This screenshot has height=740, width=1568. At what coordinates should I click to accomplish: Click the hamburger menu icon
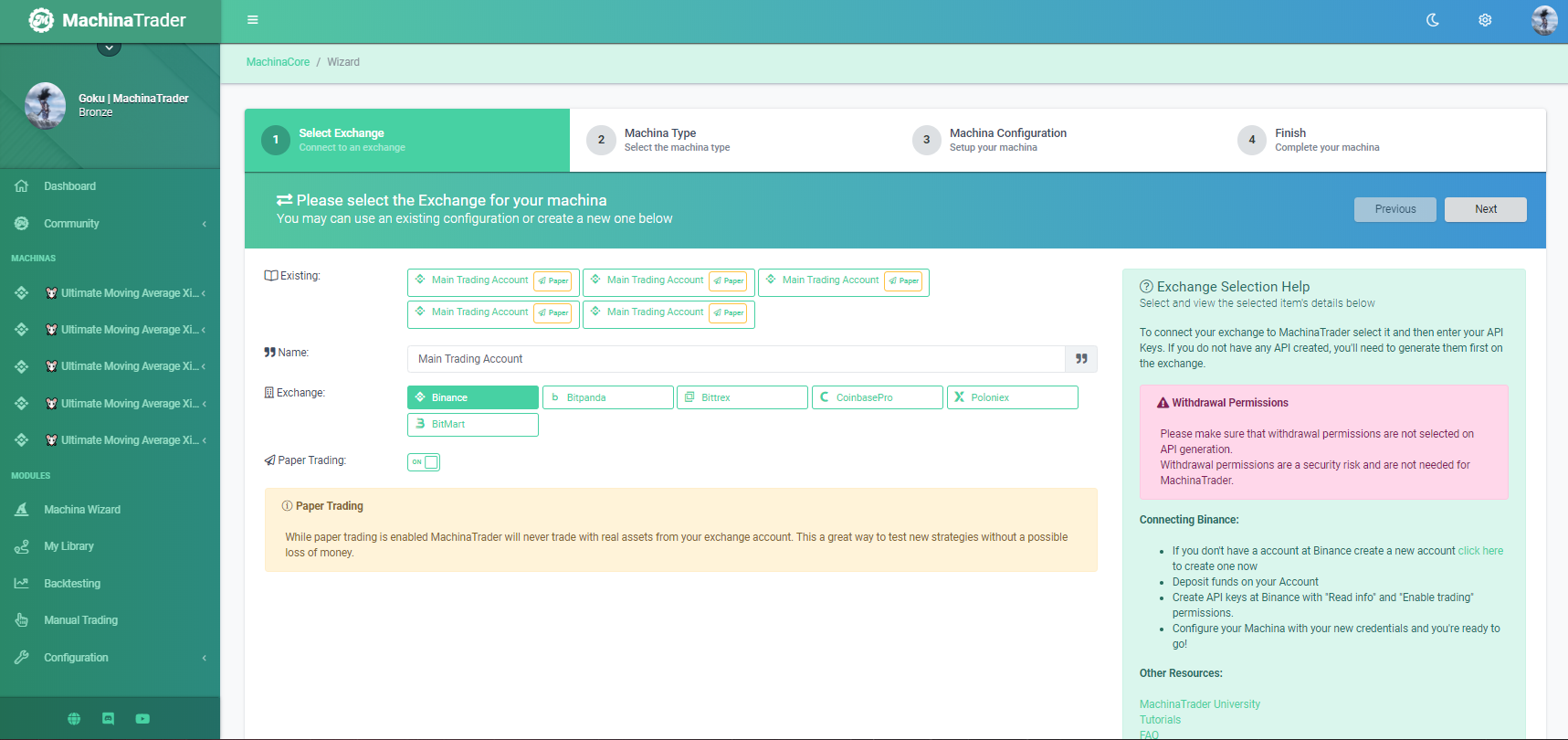click(x=253, y=20)
